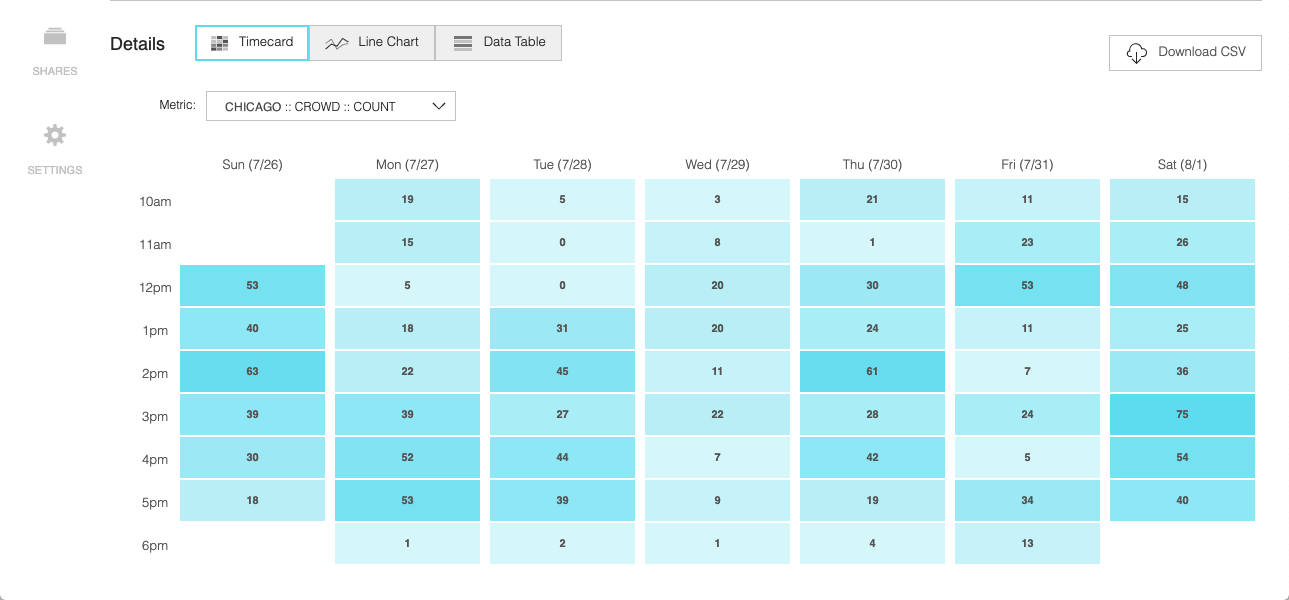Click Sunday 4pm cell showing 30
Screen dimensions: 1289x600
pyautogui.click(x=252, y=457)
